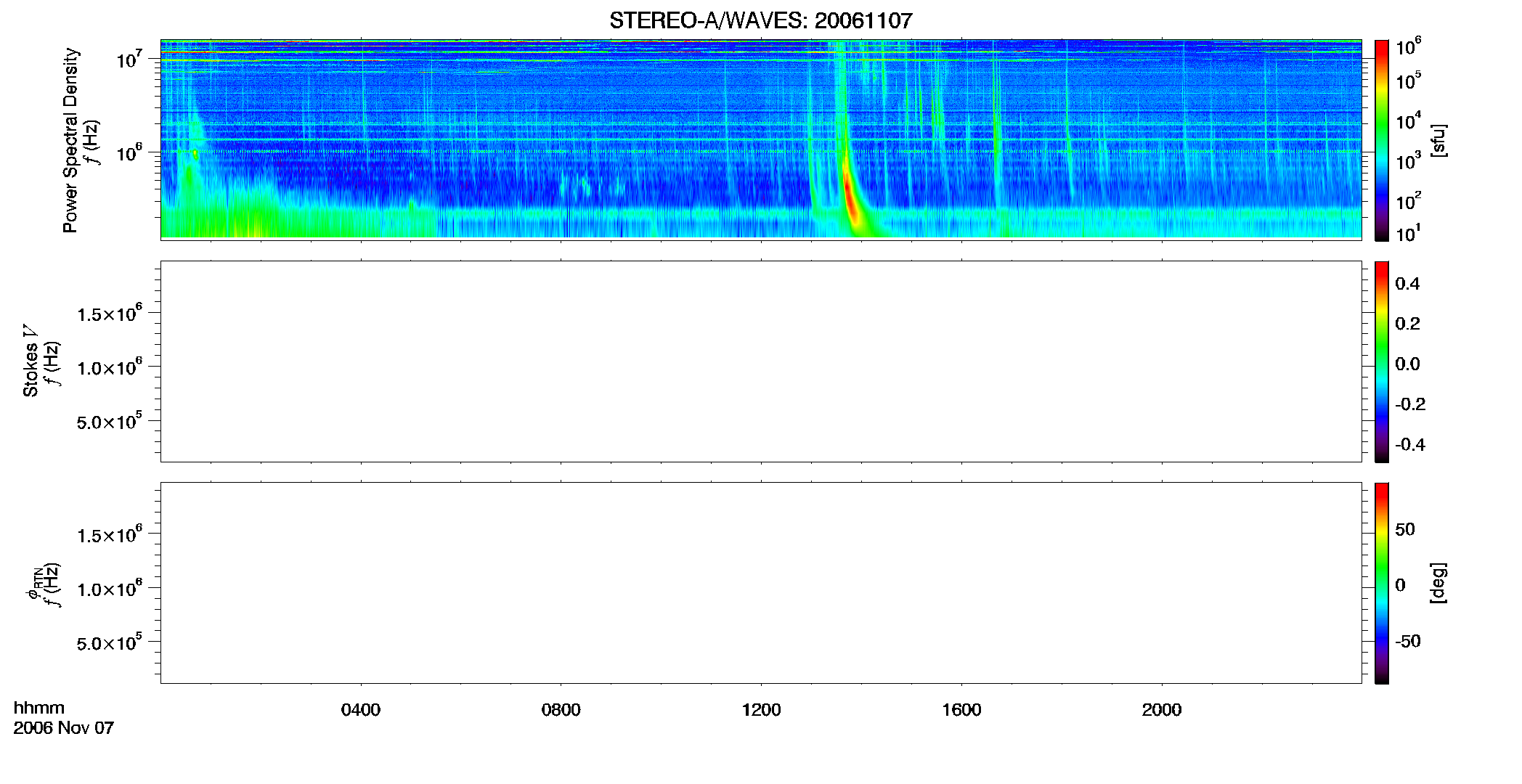1522x784 pixels.
Task: Click the 0.0 label on Stokes V colorbar
Action: (1407, 364)
